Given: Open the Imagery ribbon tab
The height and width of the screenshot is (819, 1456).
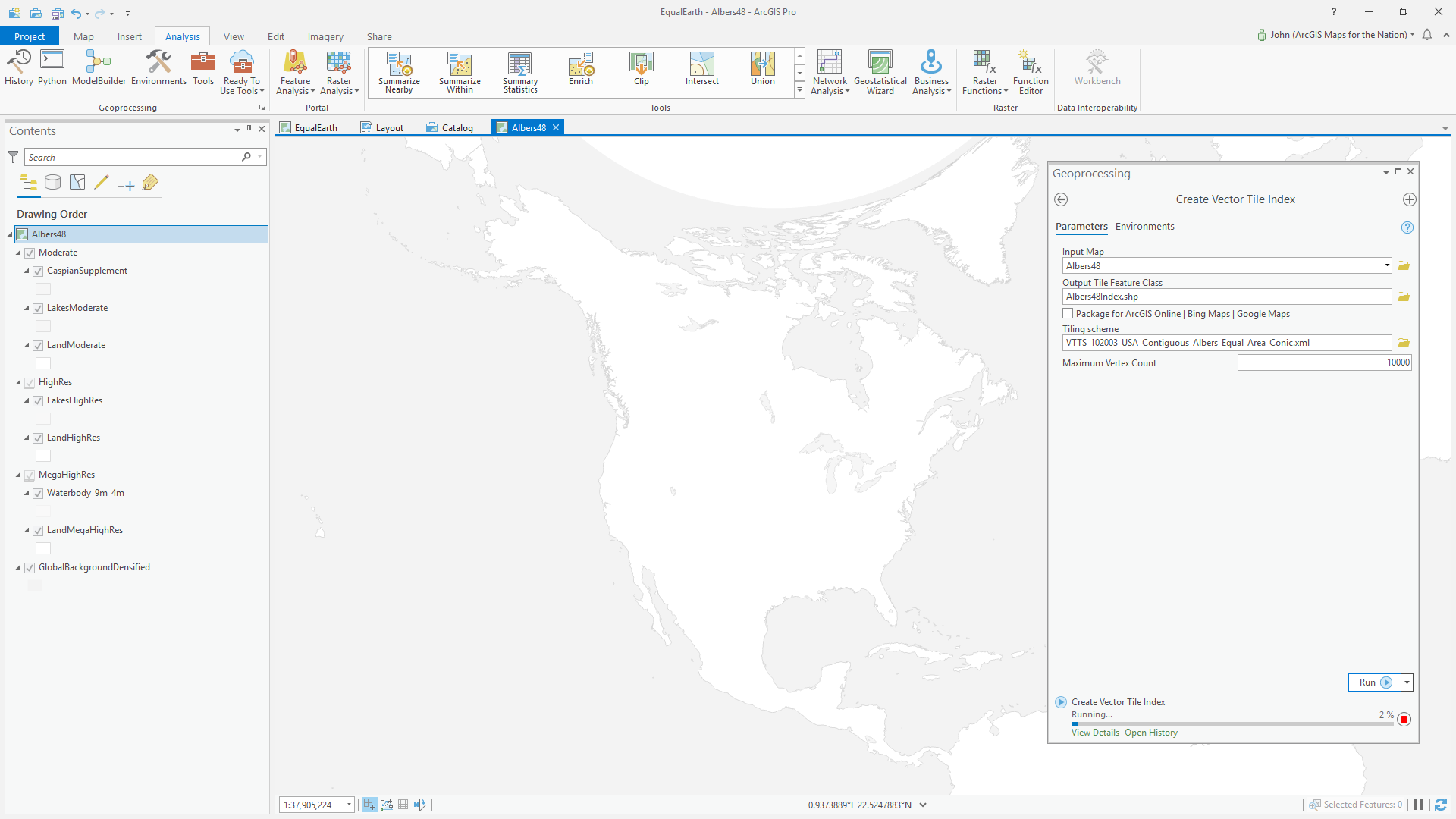Looking at the screenshot, I should pos(325,36).
